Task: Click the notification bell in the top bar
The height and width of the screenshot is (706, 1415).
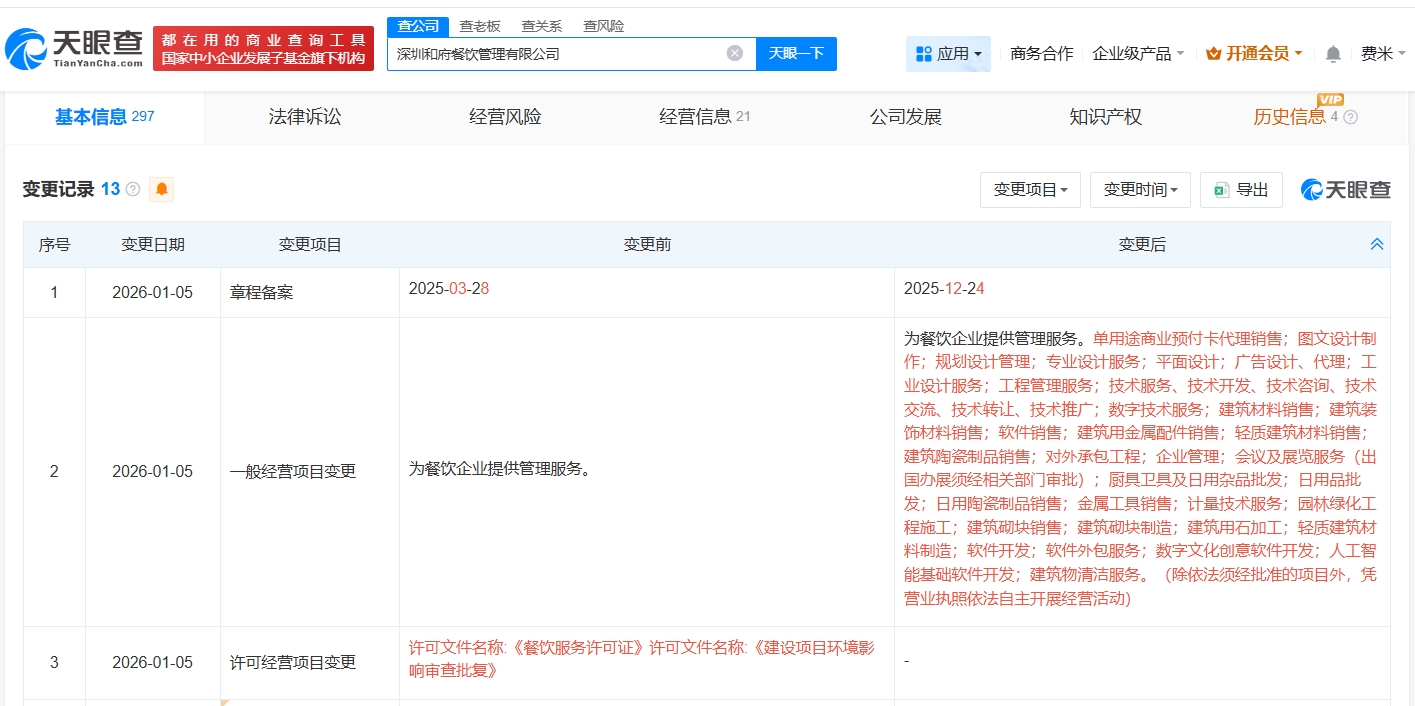Action: coord(1333,54)
